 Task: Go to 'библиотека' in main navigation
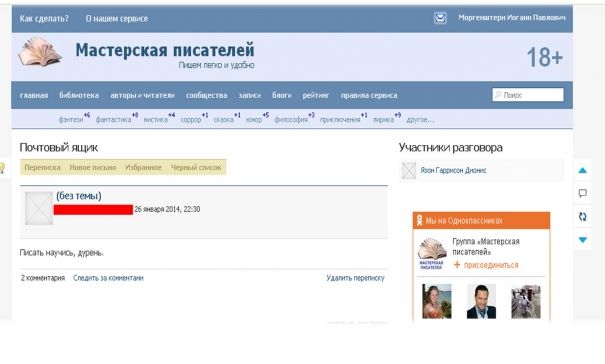[79, 95]
